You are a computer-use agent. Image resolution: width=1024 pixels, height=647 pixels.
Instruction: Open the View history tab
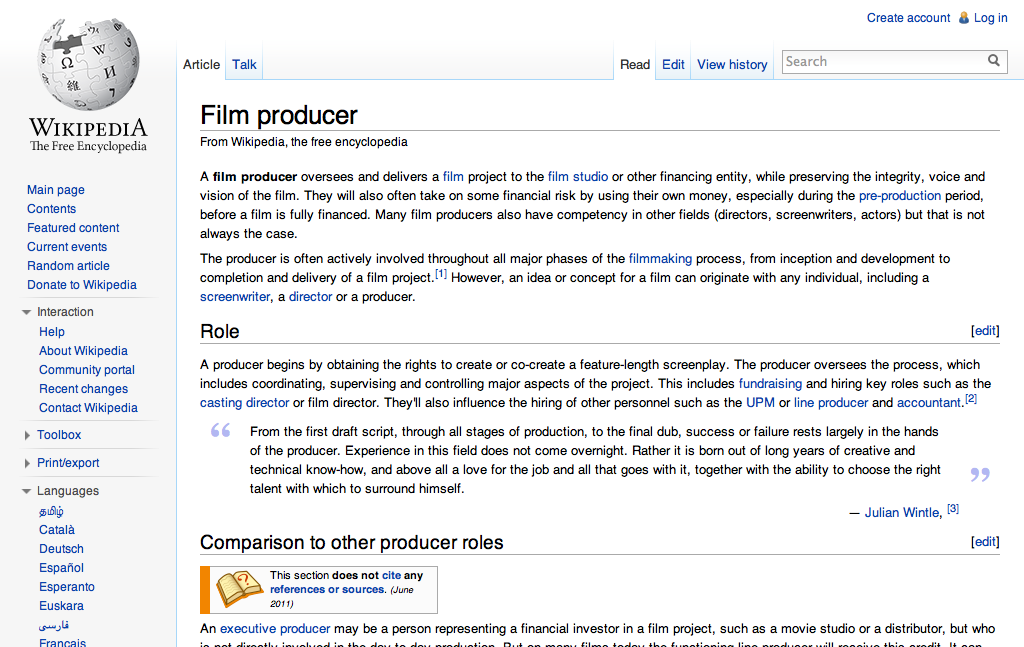coord(732,65)
